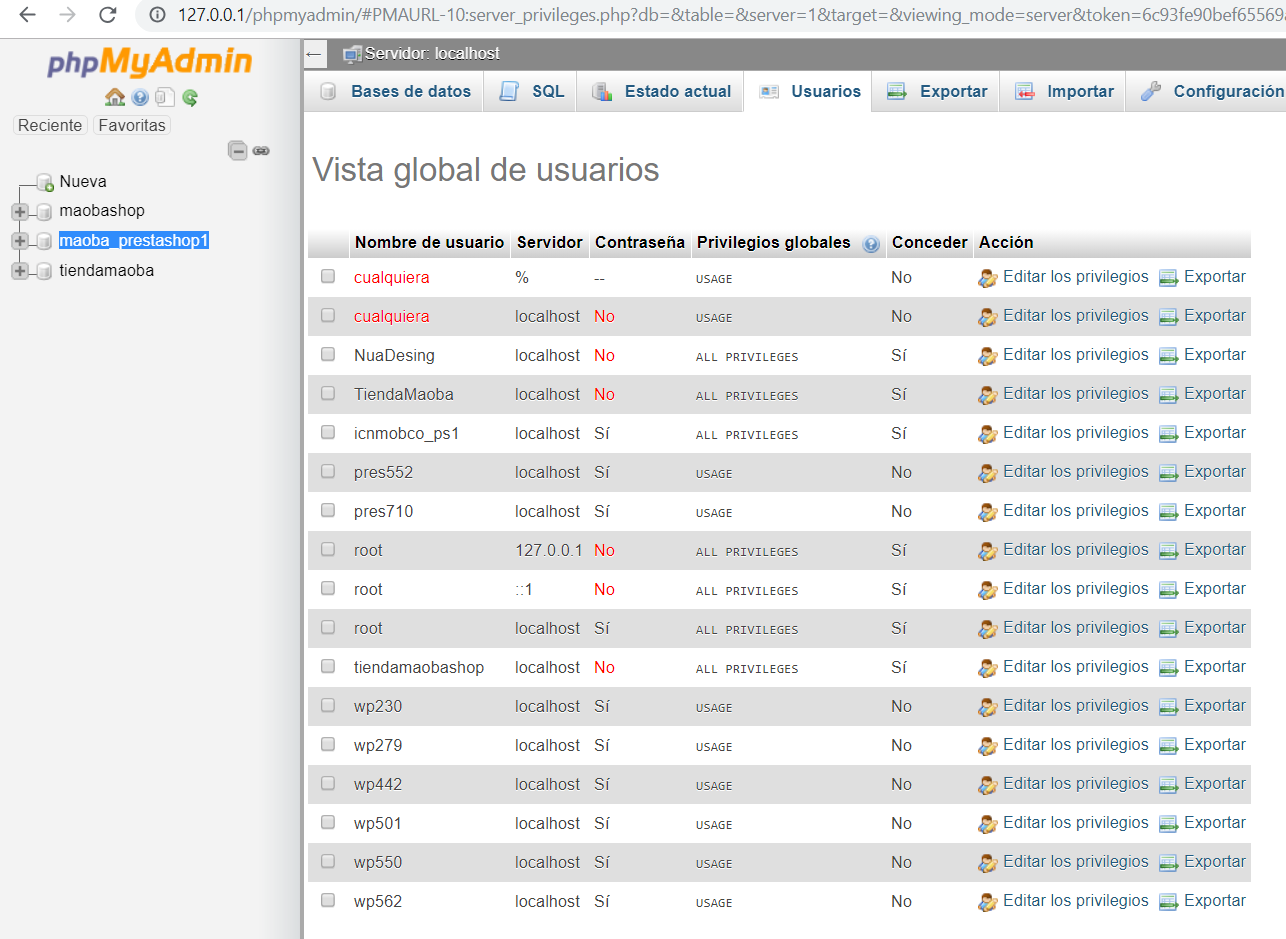Click the Nueva link to create a database
1286x939 pixels.
click(83, 182)
